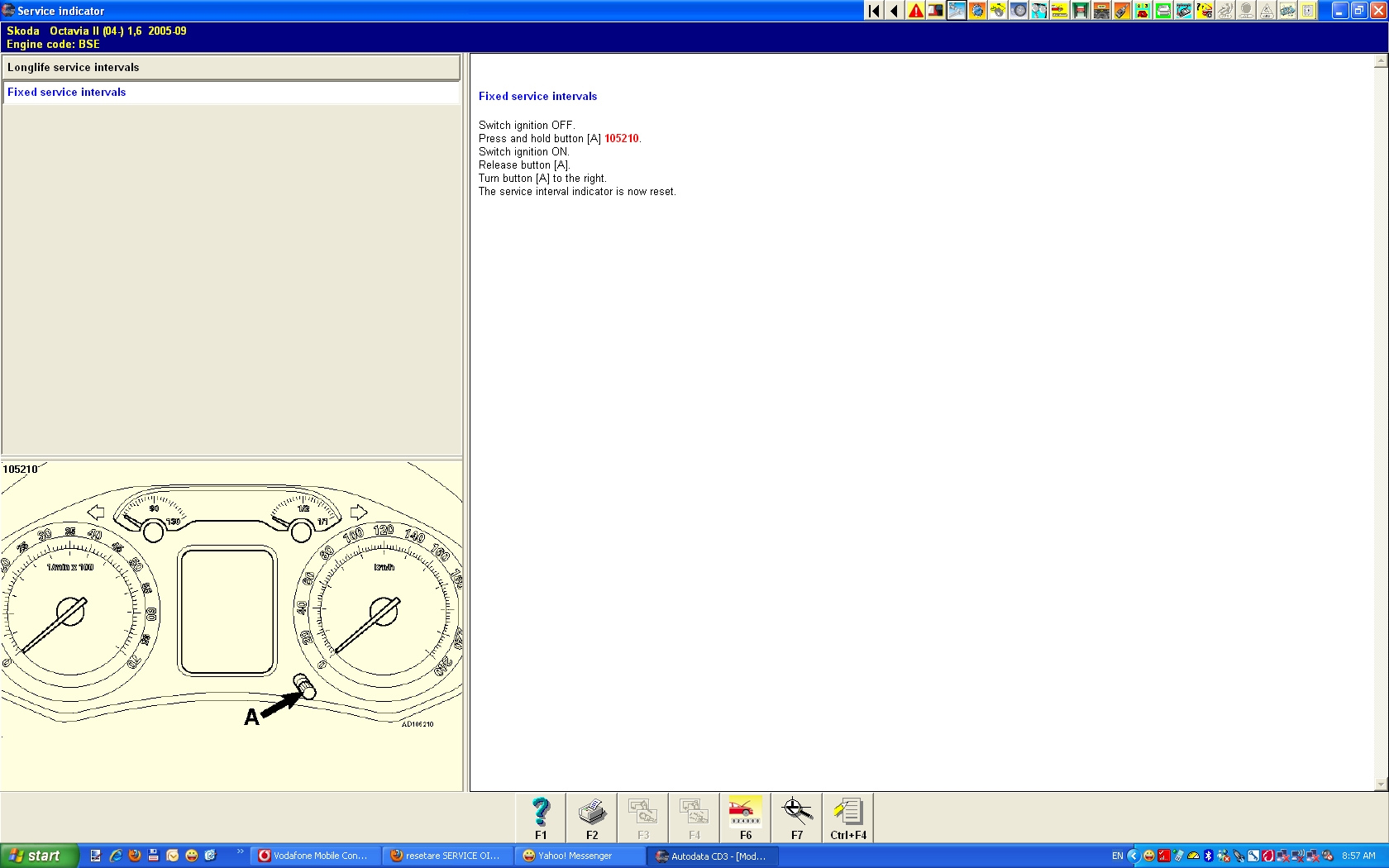Switch to Yahoo! Messenger taskbar window

coord(579,856)
